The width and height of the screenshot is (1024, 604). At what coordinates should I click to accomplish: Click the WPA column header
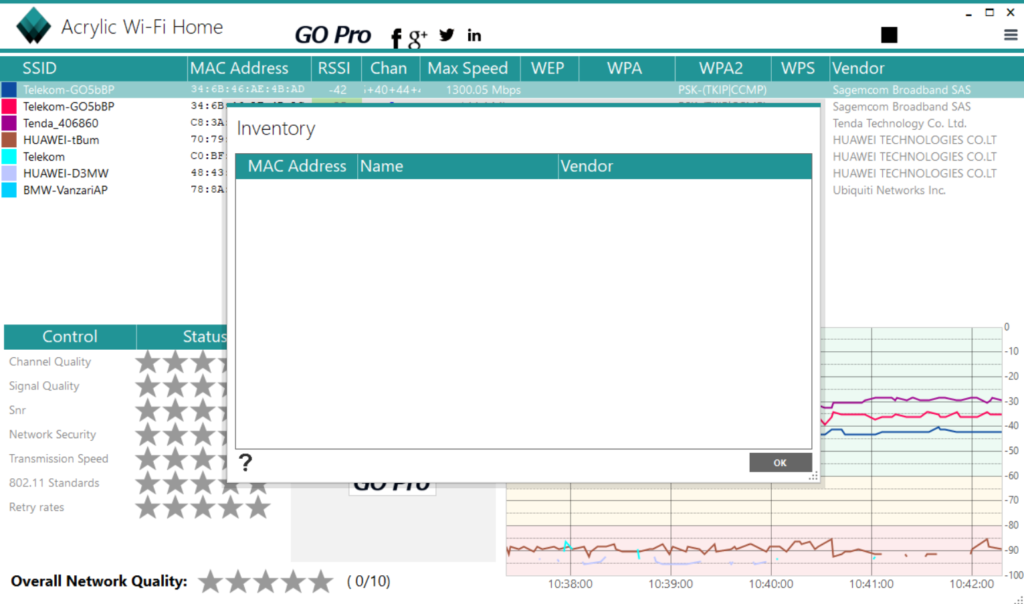pos(626,68)
